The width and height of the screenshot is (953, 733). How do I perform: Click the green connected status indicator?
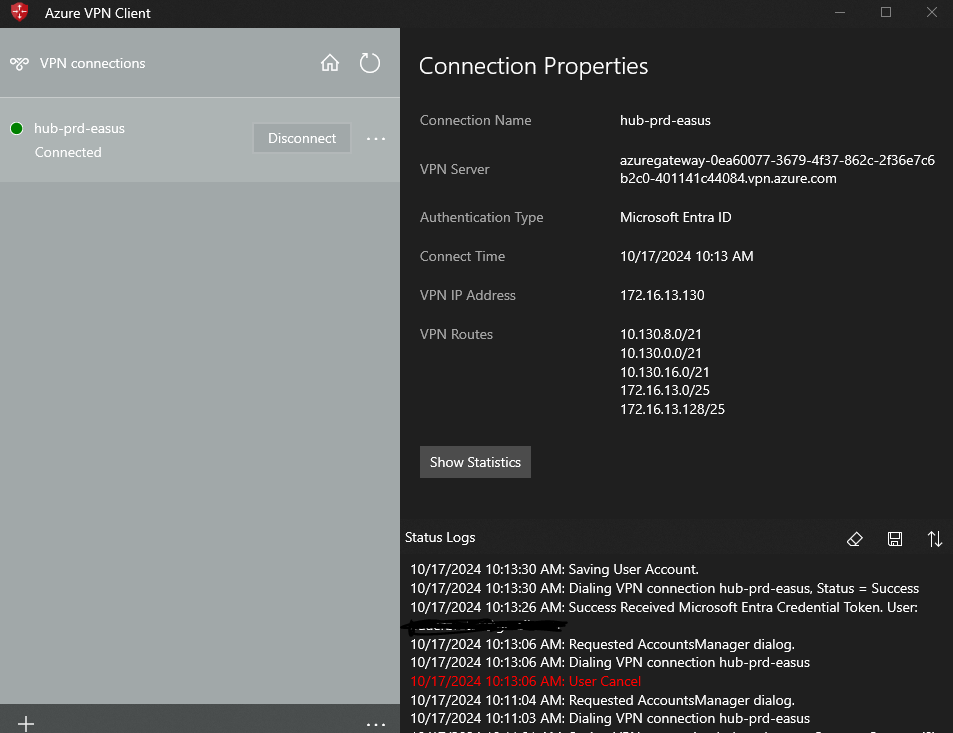(15, 128)
